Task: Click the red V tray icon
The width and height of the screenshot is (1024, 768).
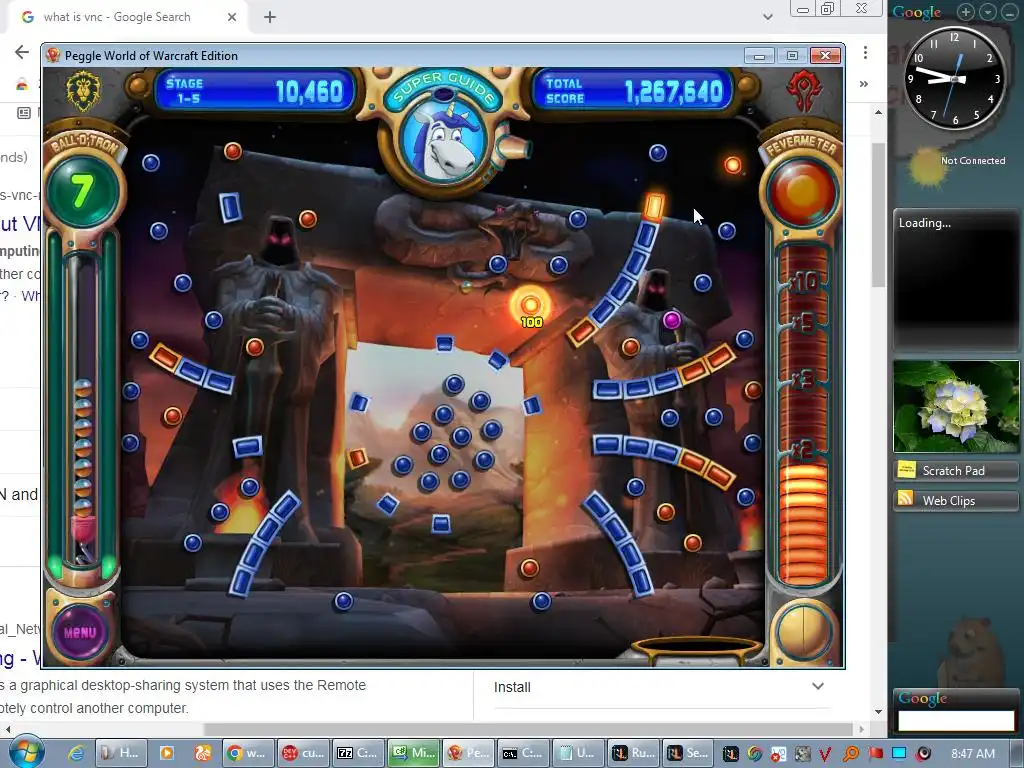Action: [825, 754]
